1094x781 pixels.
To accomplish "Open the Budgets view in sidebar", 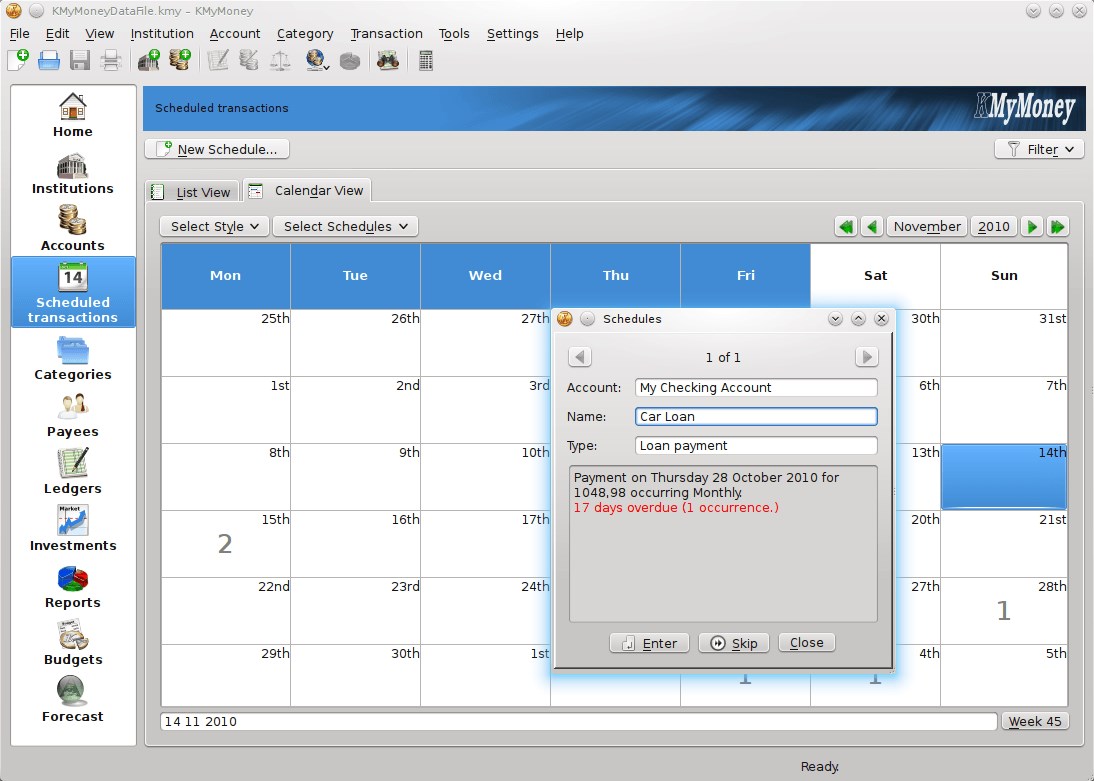I will (73, 644).
